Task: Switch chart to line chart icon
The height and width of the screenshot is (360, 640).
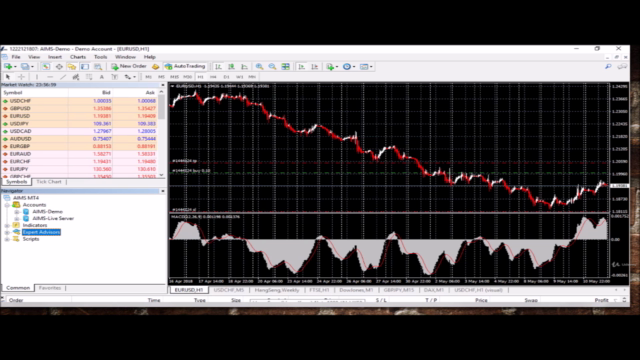Action: 244,67
